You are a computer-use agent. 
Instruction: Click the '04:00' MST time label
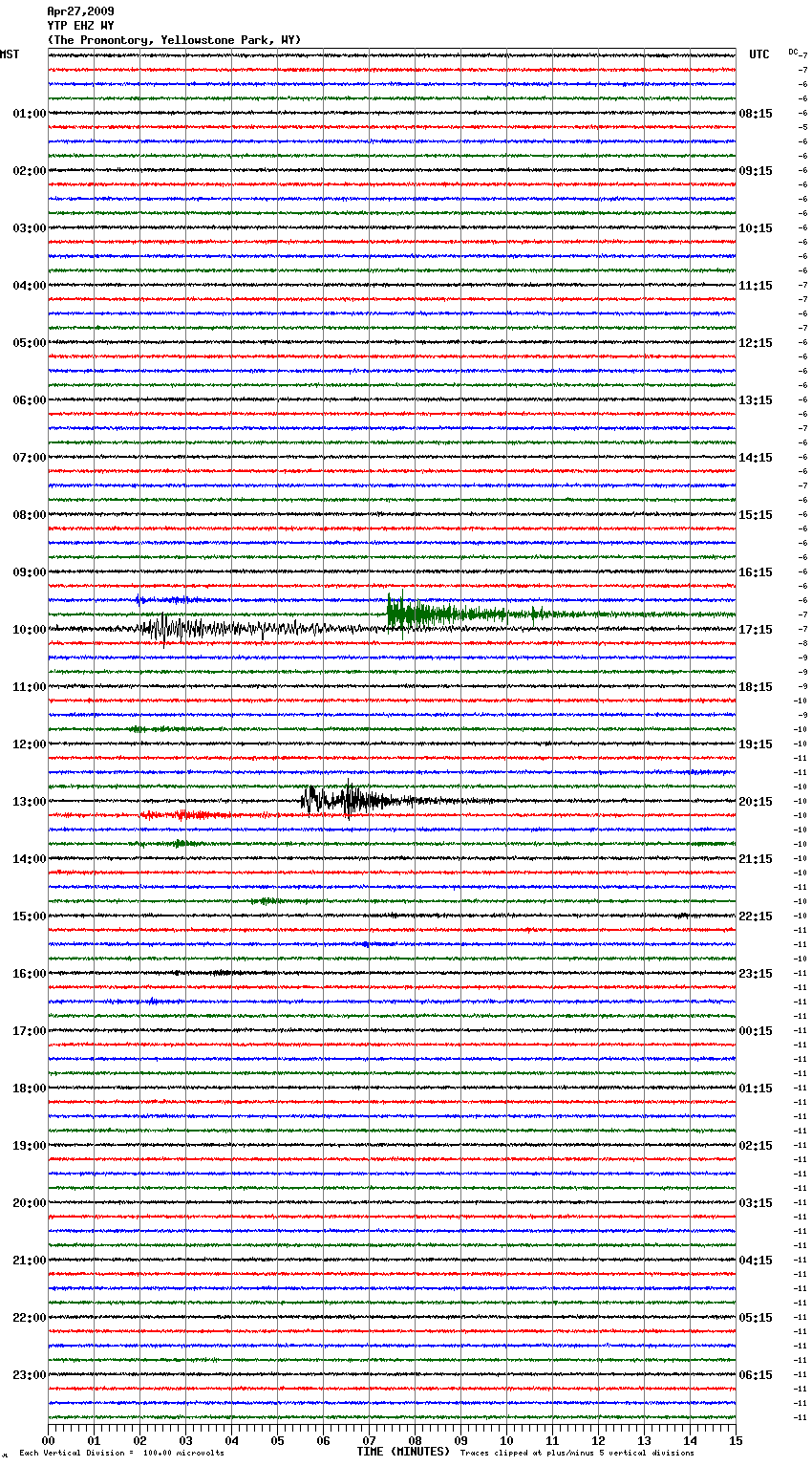pos(30,286)
